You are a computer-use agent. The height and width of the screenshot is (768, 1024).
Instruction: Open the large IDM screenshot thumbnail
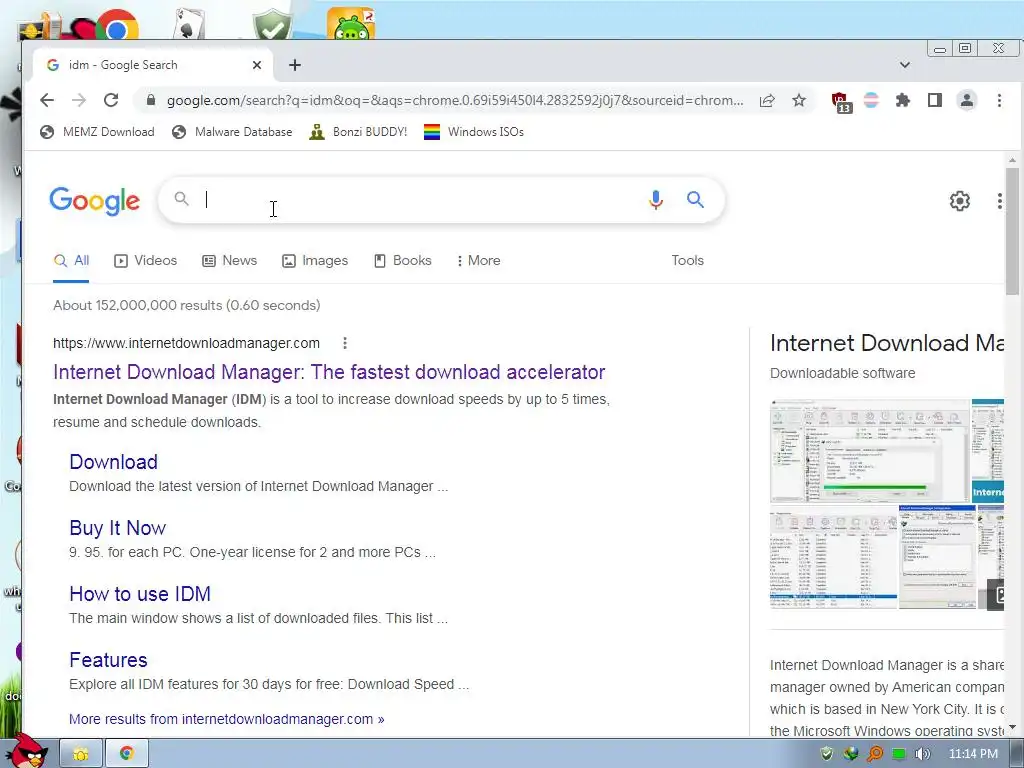tap(870, 451)
